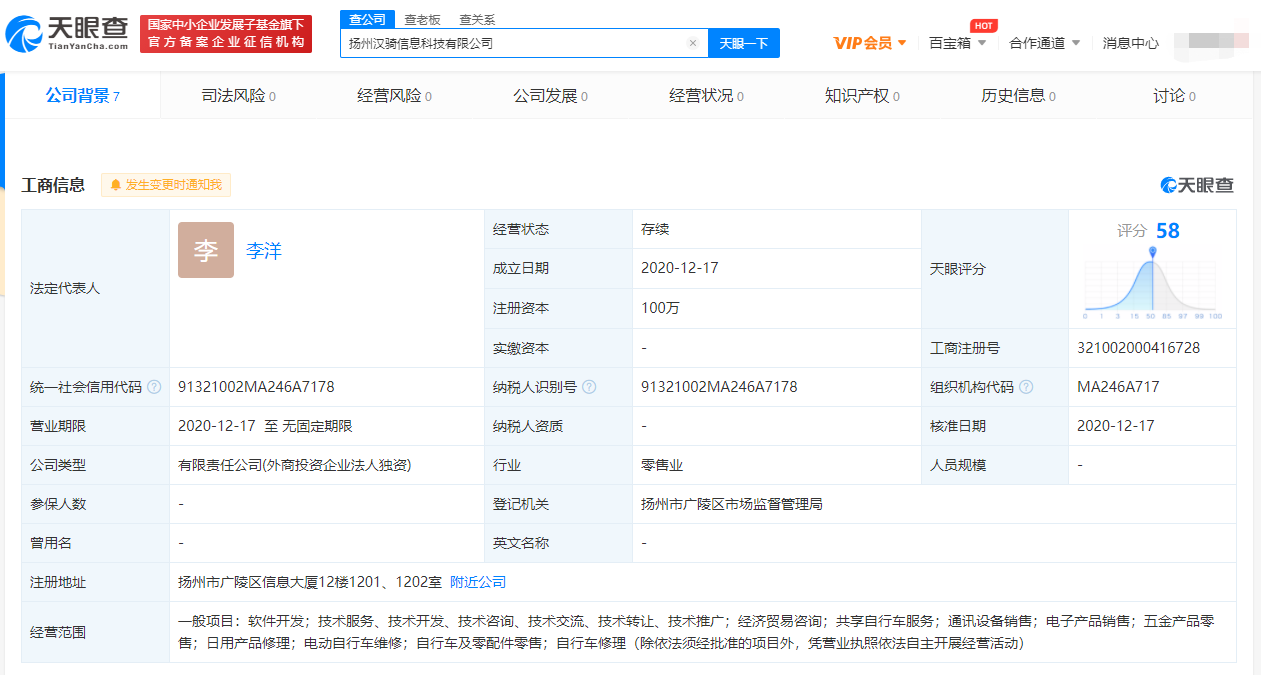Screen dimensions: 1261x675
Task: Expand the 合作通道 dropdown
Action: 1044,43
